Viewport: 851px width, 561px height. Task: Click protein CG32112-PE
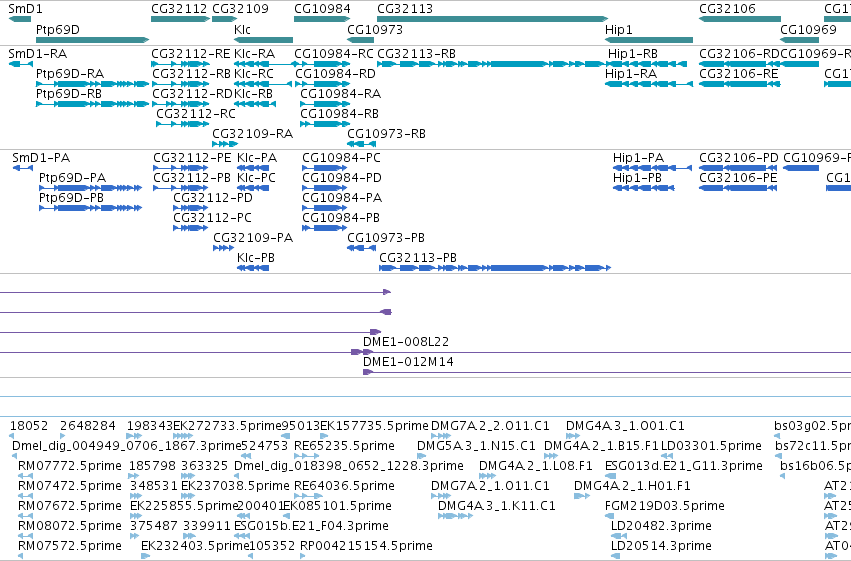point(192,158)
